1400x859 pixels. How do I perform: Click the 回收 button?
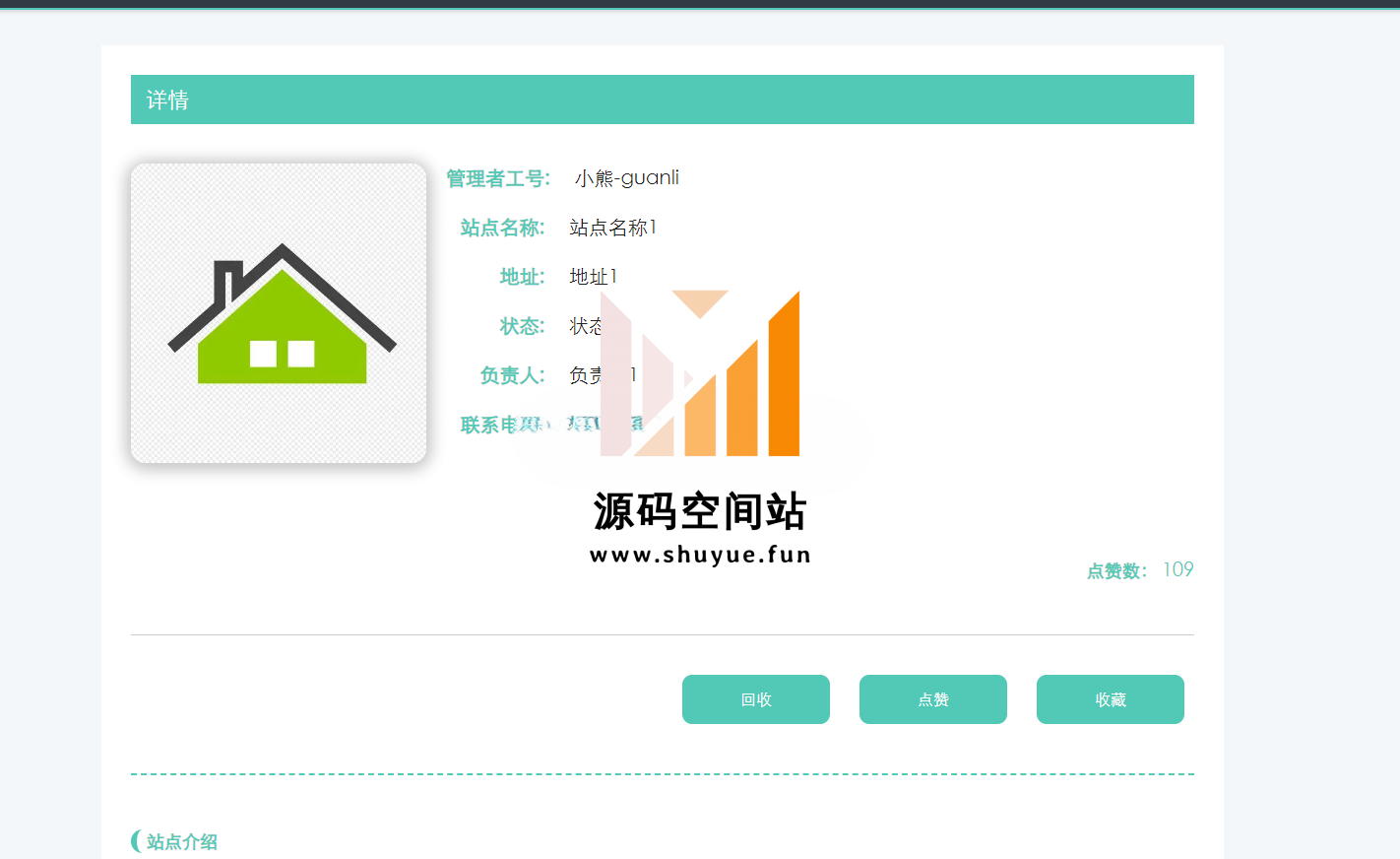(x=755, y=699)
